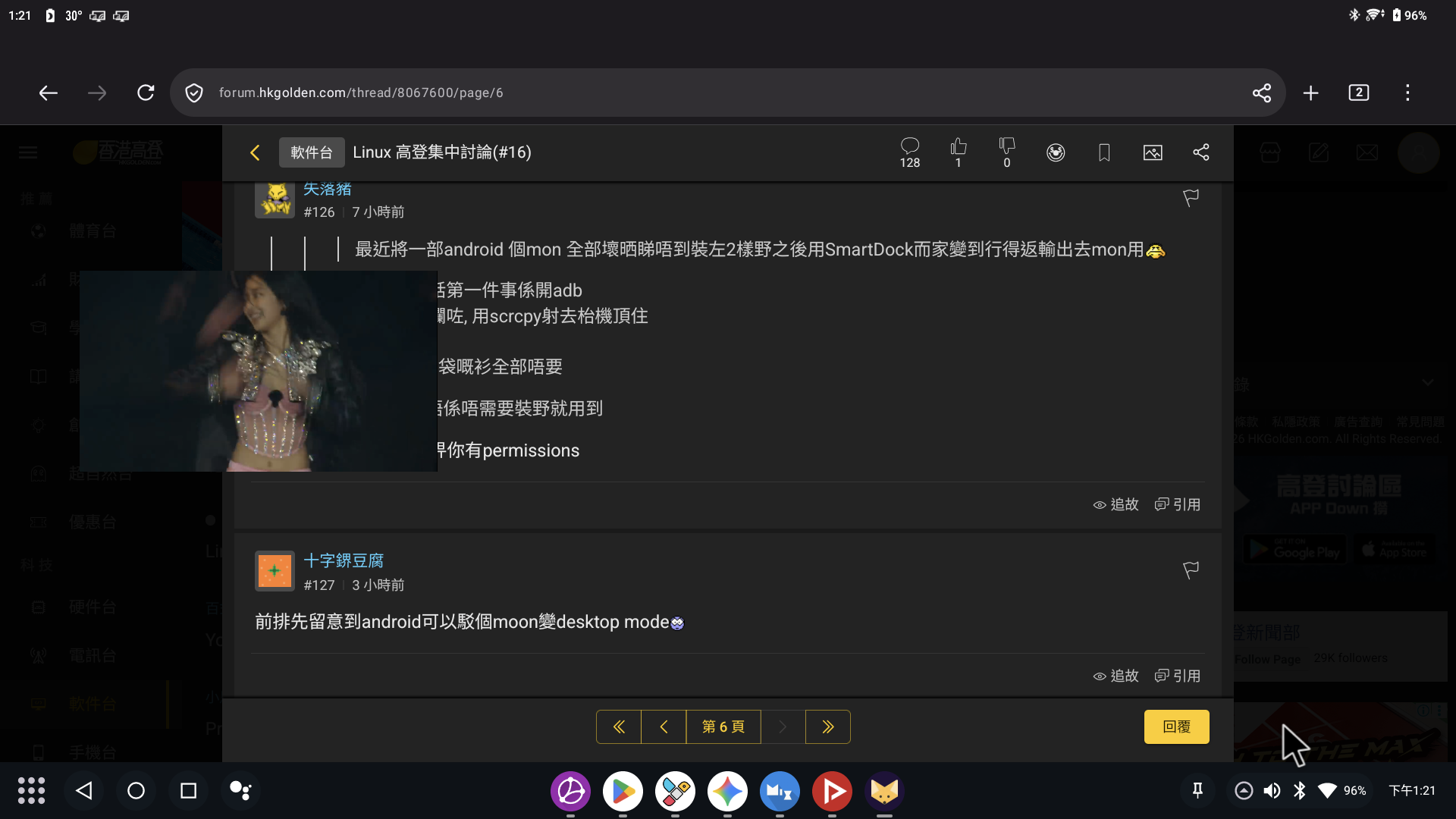
Task: Select the 軟件台 category tag
Action: coord(312,152)
